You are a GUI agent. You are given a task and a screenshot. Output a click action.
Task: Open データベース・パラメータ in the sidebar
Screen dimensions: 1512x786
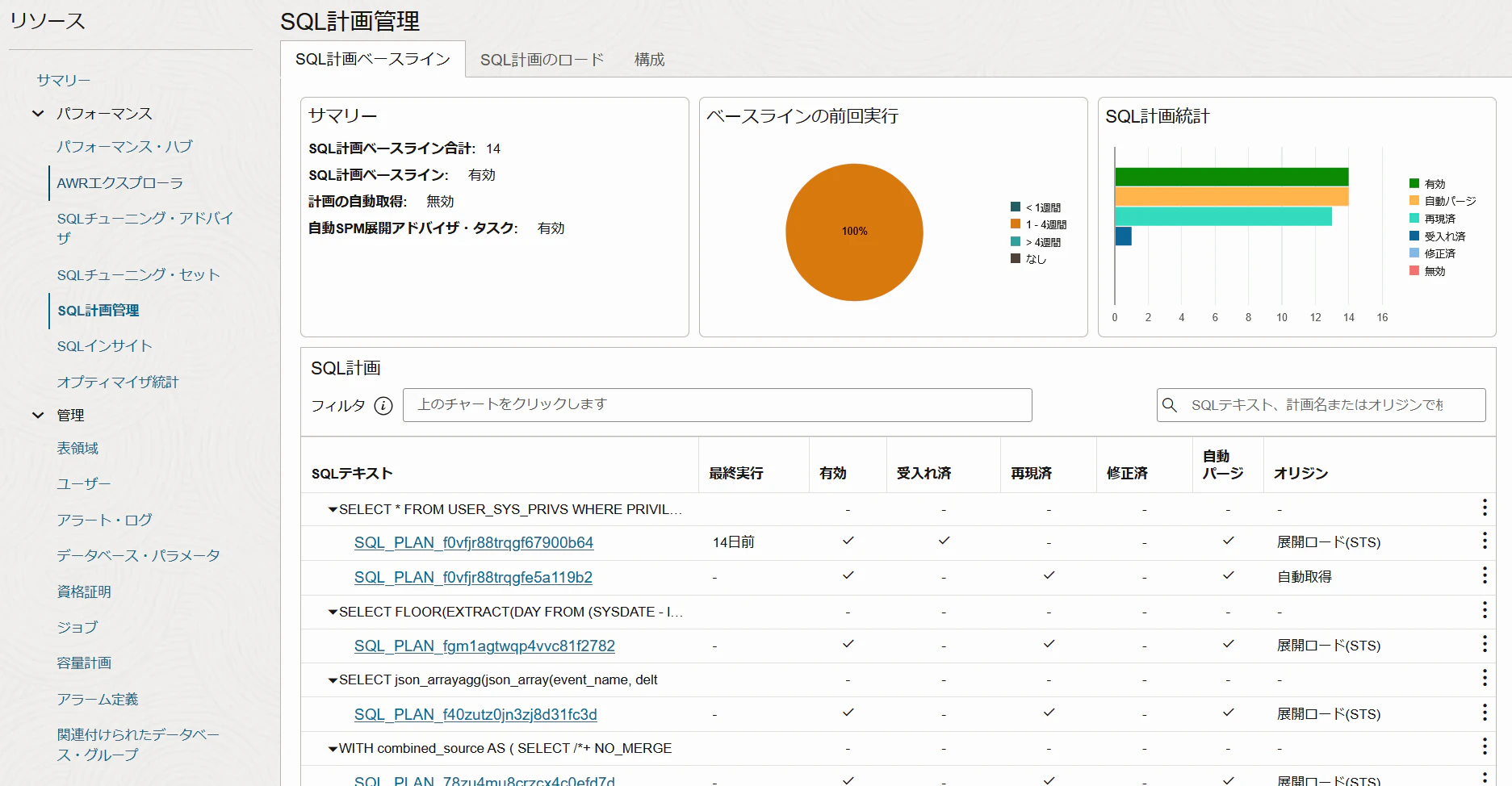point(138,555)
